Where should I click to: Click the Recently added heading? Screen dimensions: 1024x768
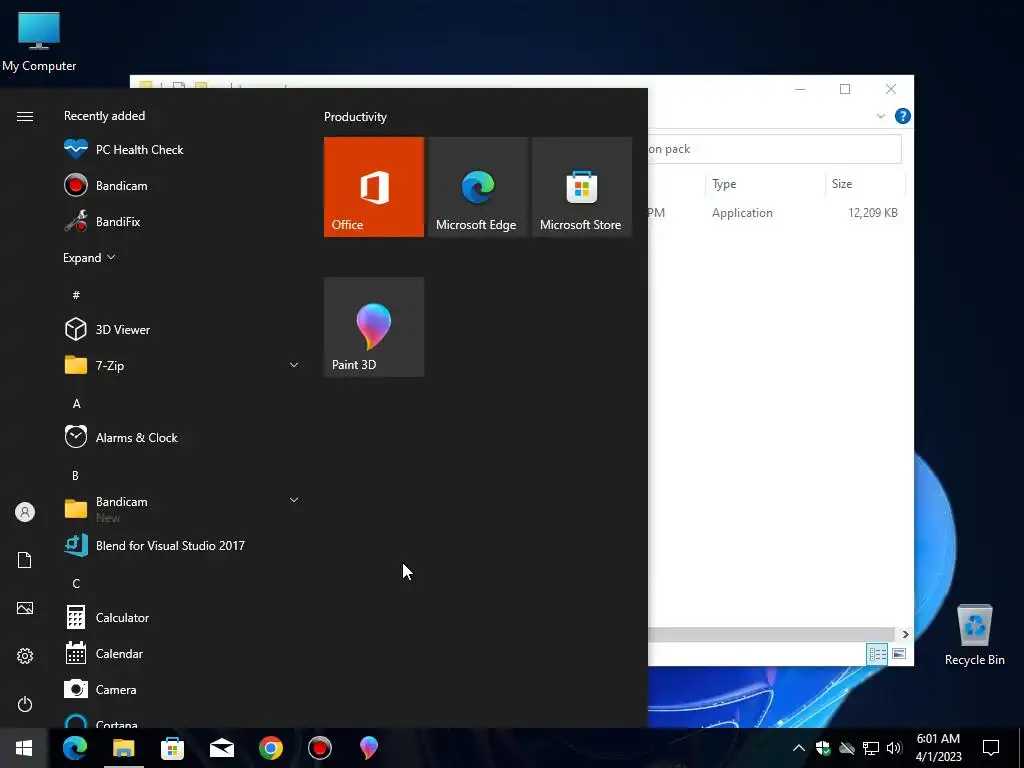[x=104, y=116]
